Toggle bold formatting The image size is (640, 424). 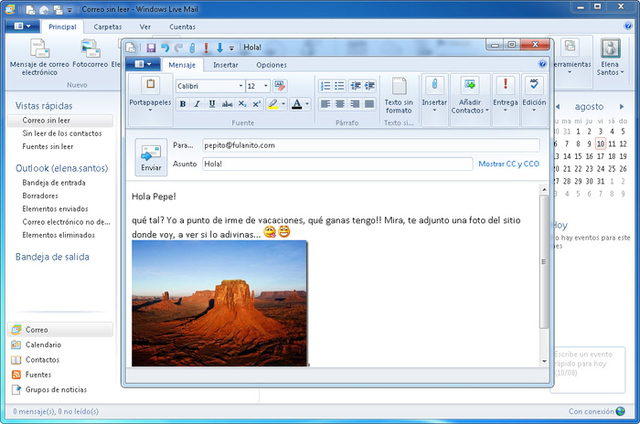183,104
